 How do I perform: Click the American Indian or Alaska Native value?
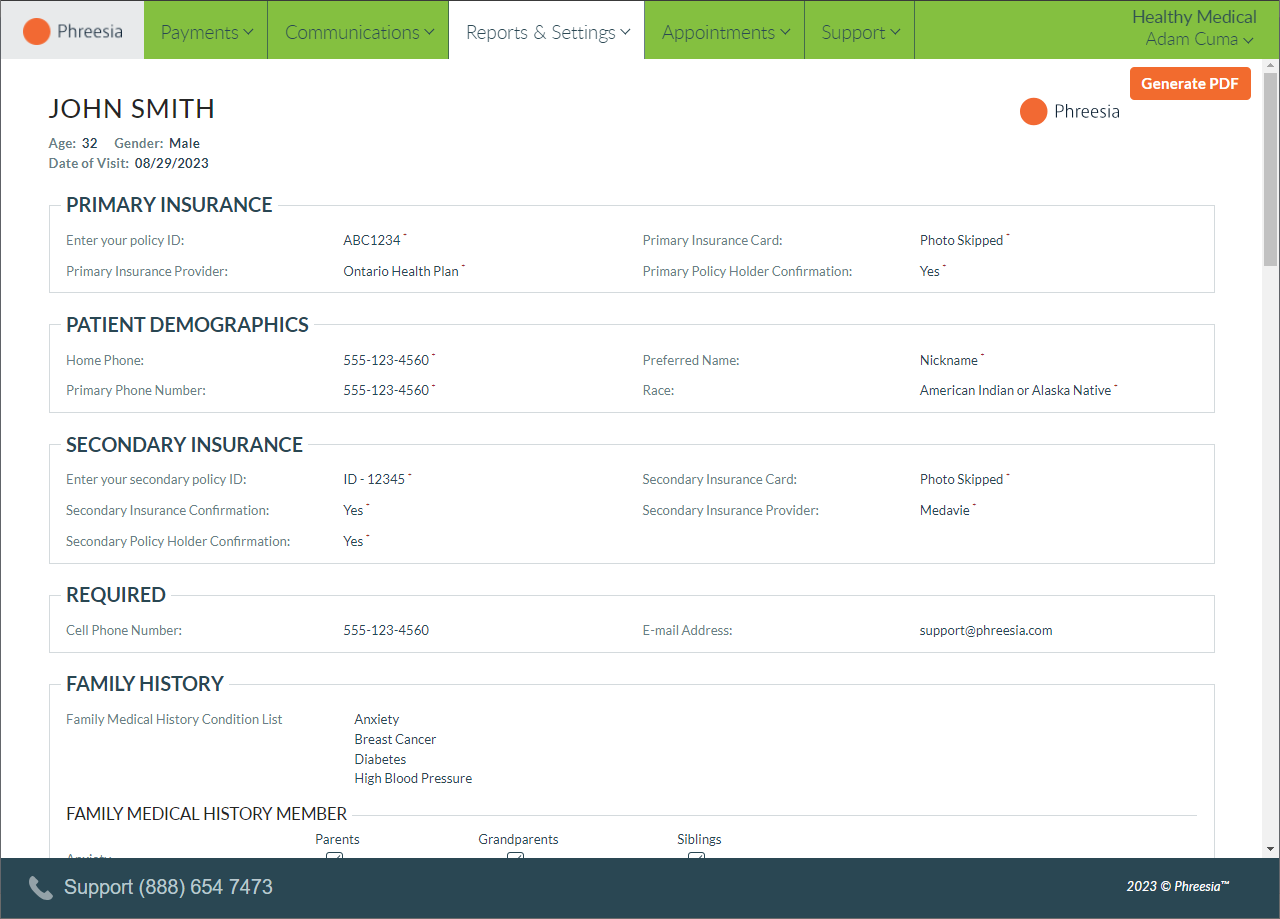[x=1016, y=390]
